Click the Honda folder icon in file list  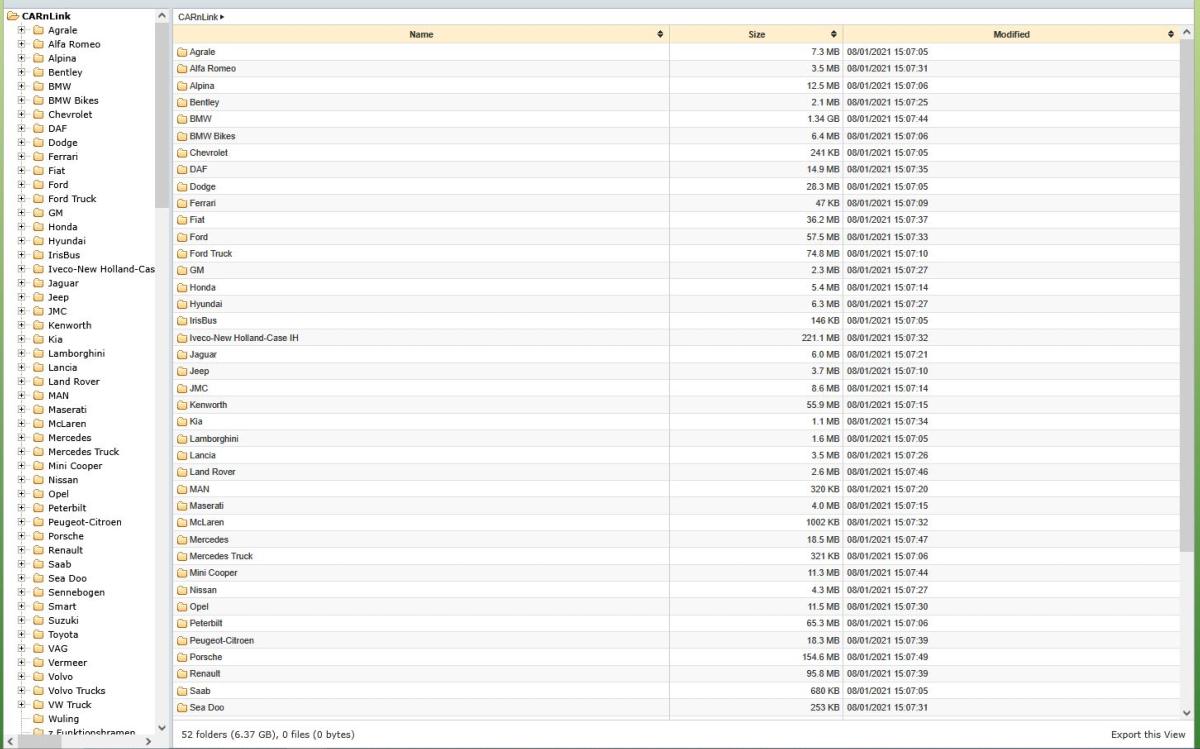point(182,287)
